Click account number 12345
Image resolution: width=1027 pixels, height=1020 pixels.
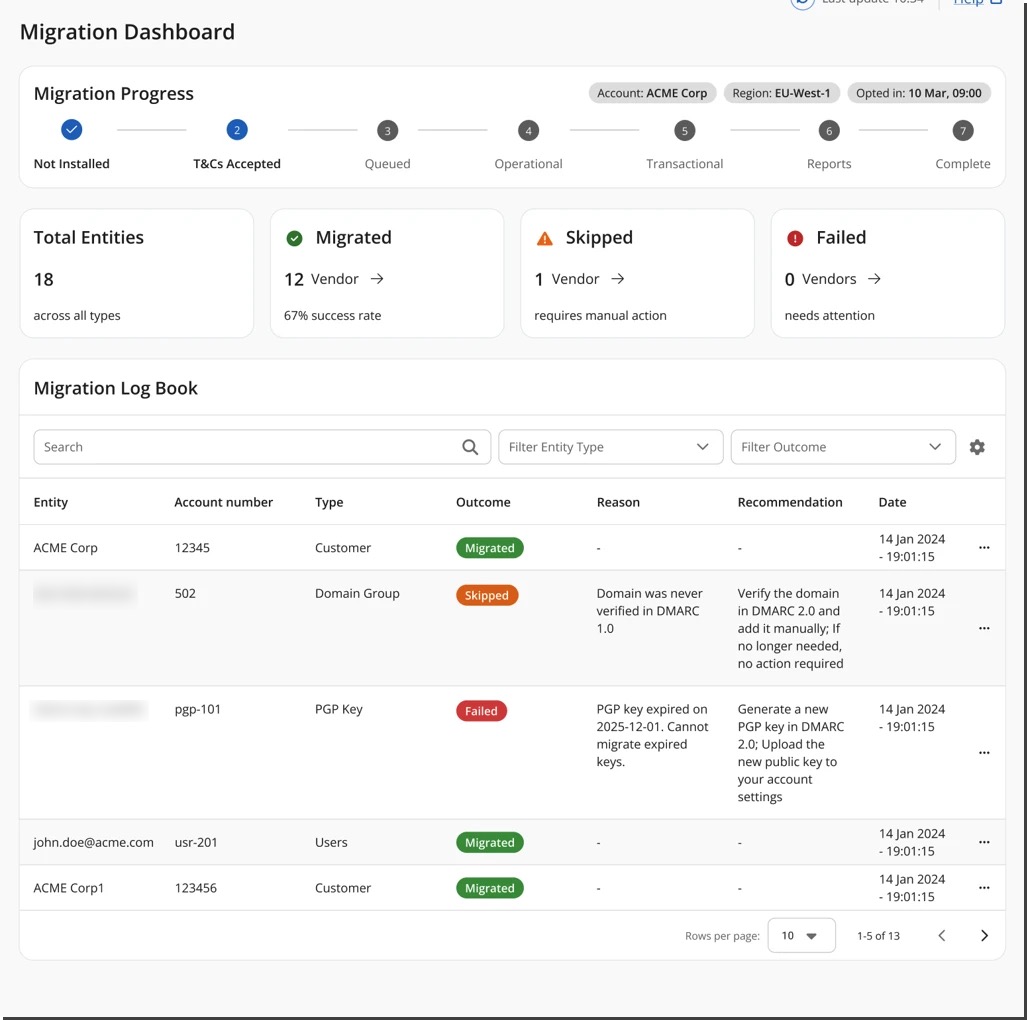[192, 548]
